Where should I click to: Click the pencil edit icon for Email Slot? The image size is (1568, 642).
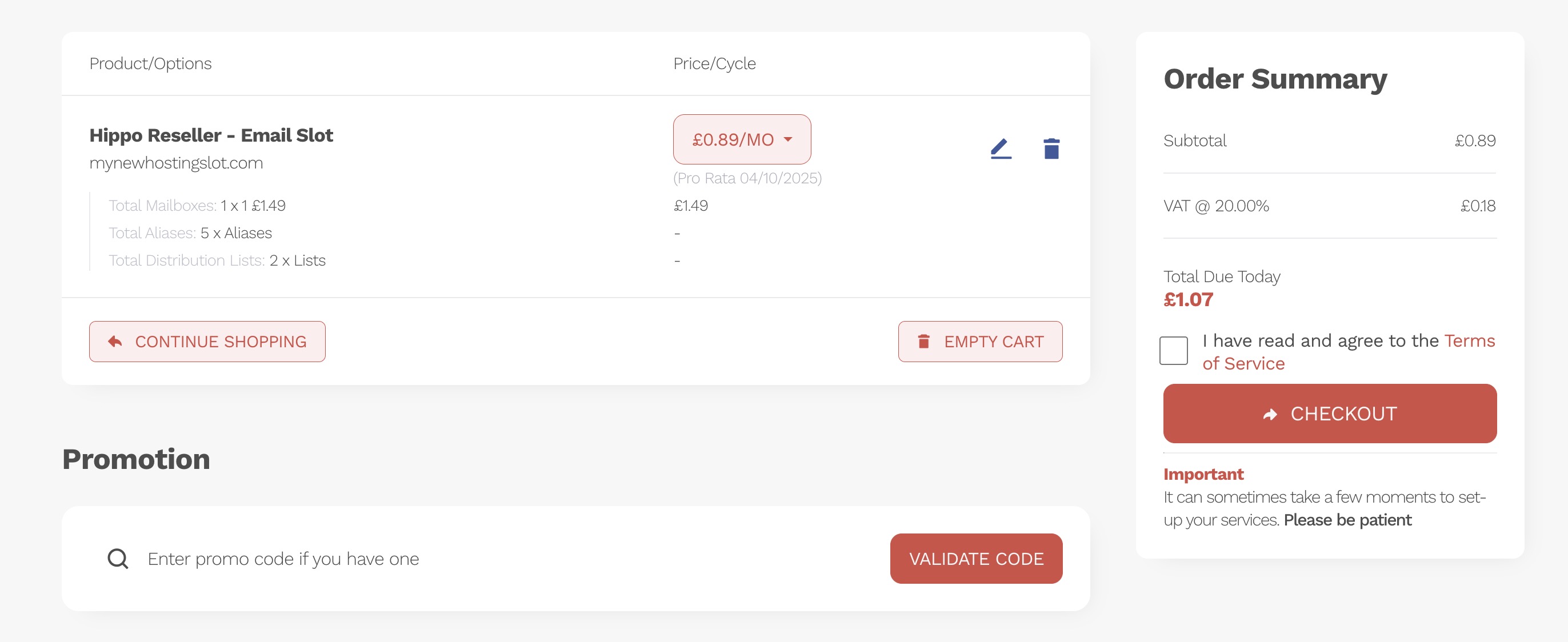(1001, 149)
